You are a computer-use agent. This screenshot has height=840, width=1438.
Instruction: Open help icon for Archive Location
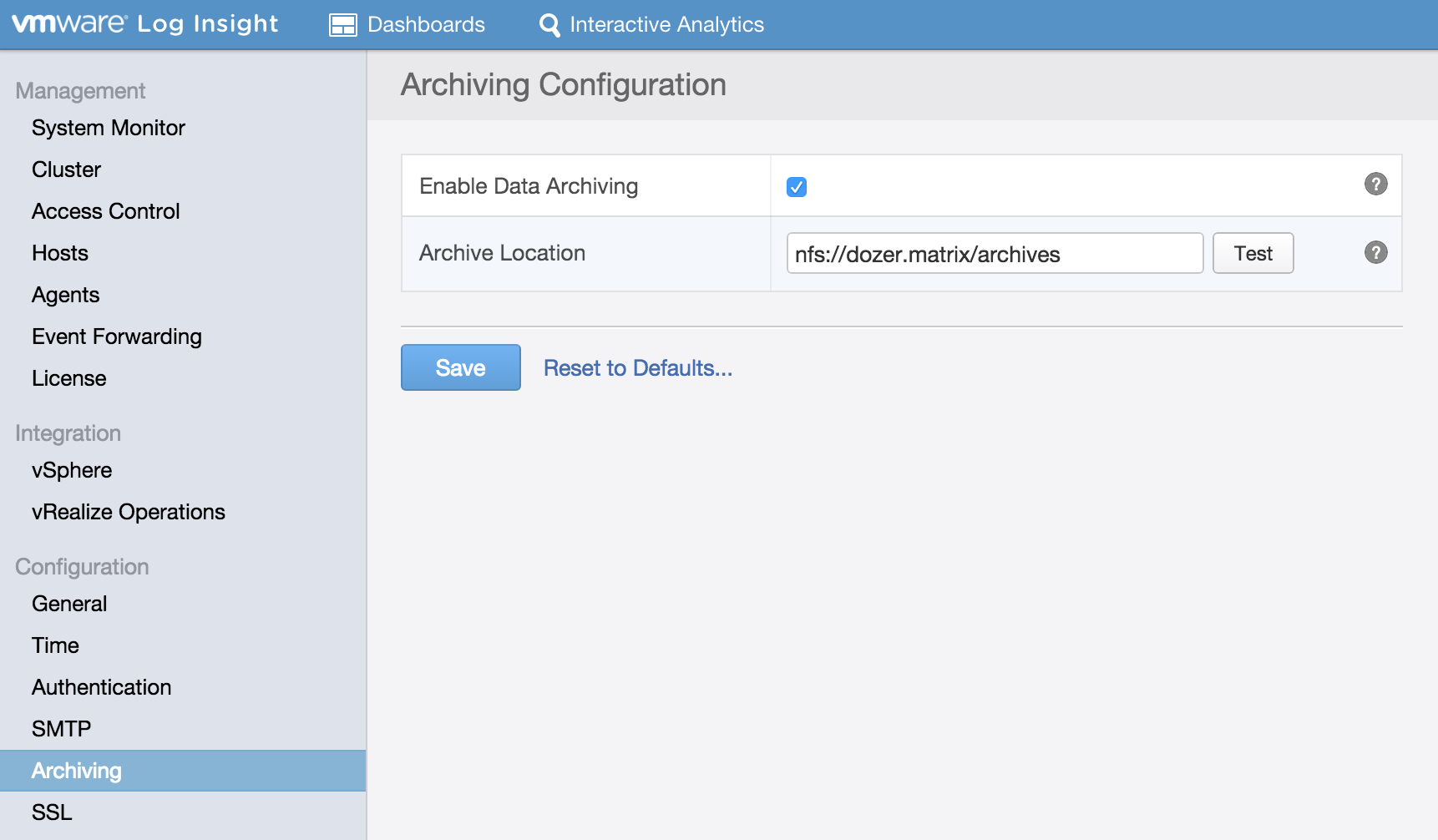click(1375, 252)
